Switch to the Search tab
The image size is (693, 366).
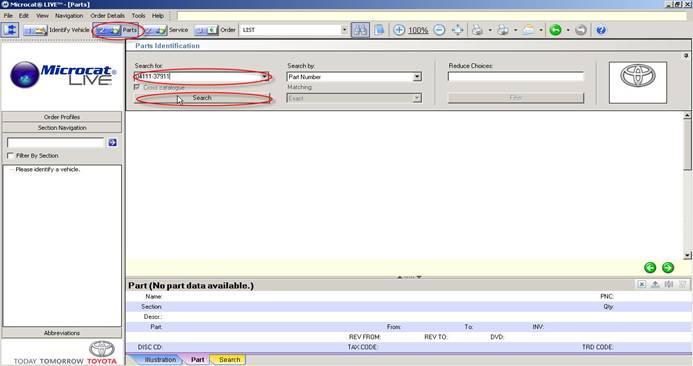pos(229,360)
